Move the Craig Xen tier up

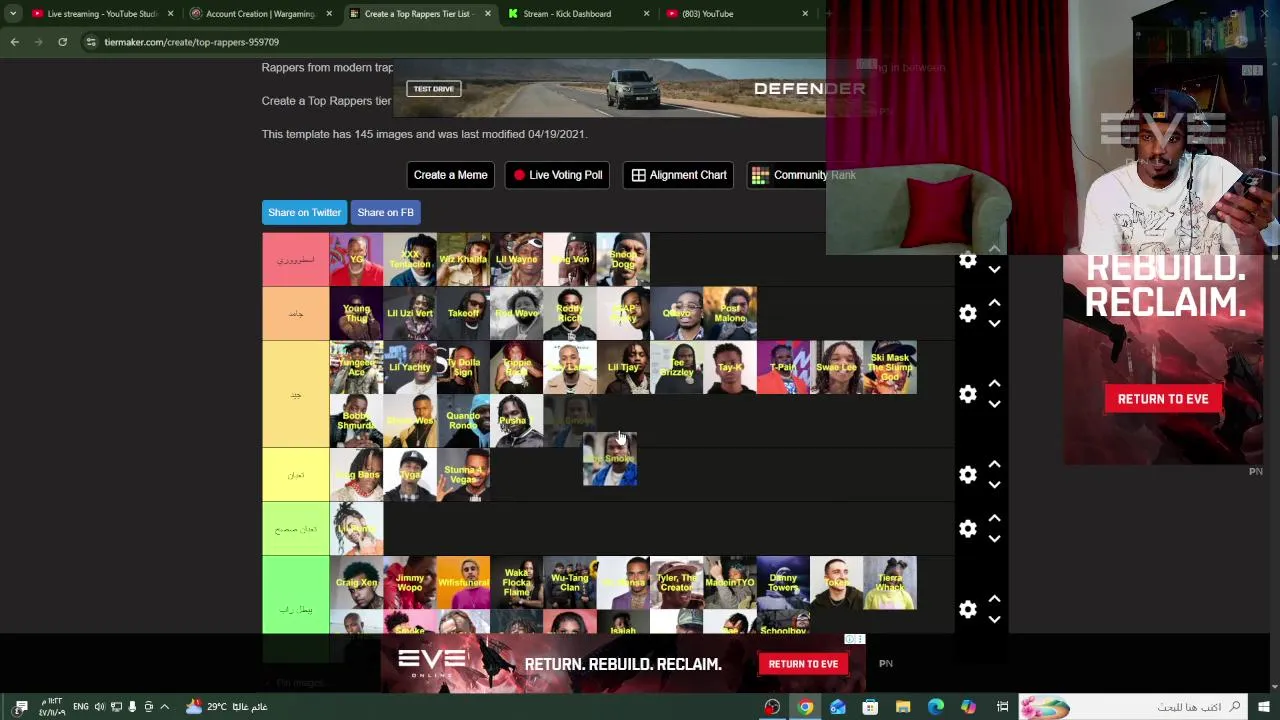(x=994, y=599)
